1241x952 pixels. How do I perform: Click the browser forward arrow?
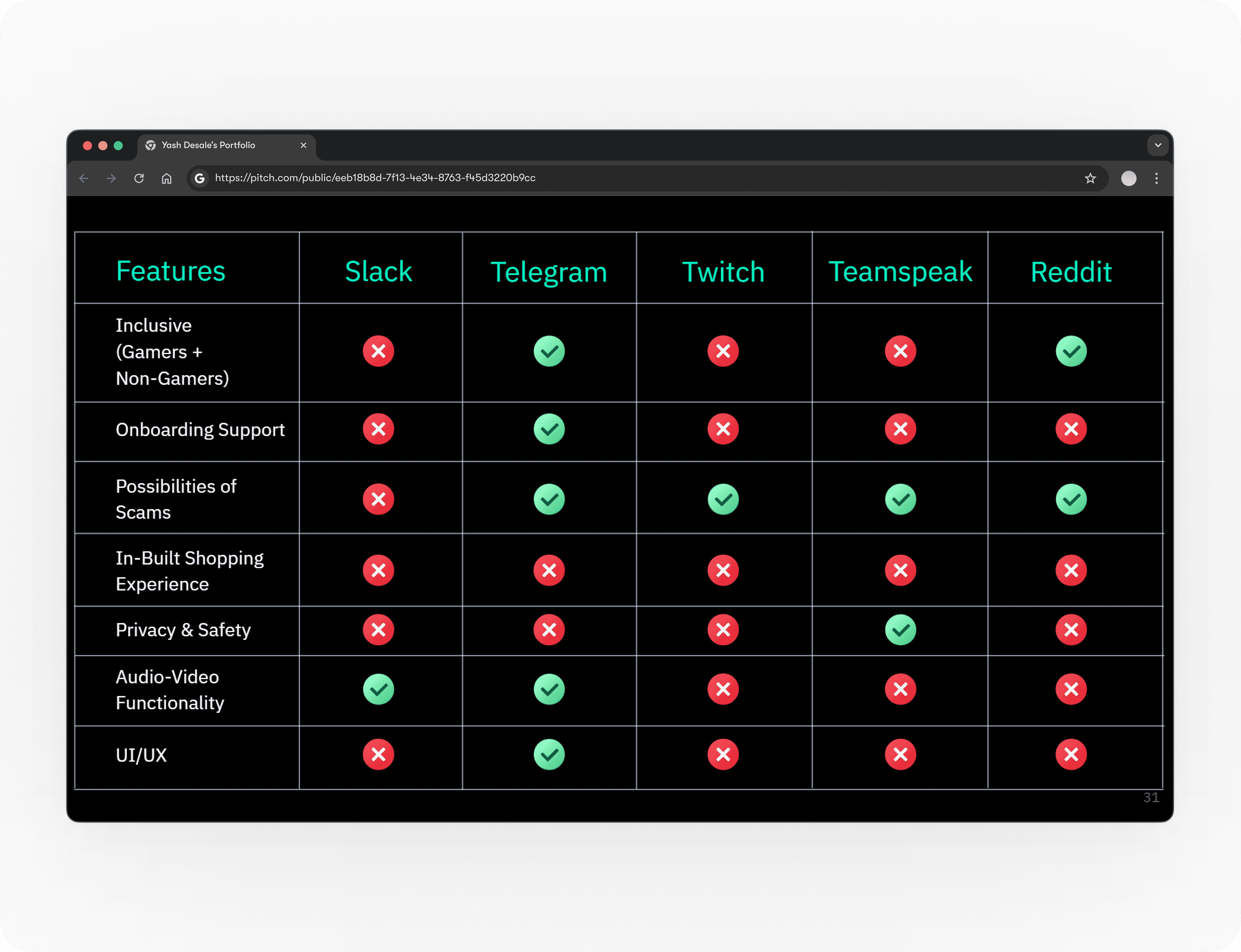coord(111,178)
